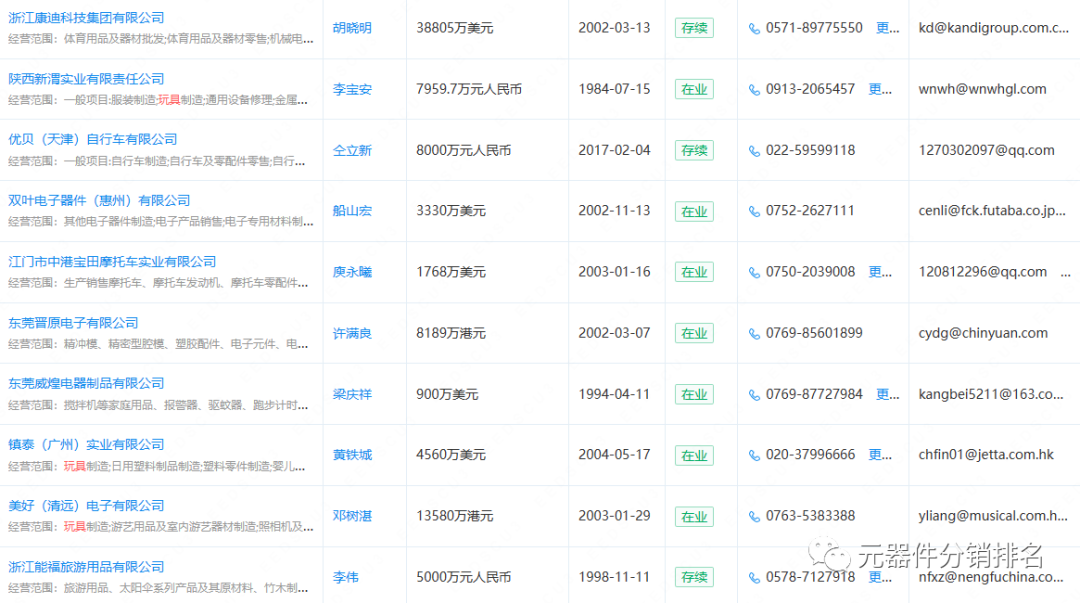
Task: Select email 120812296@qq.com
Action: pos(982,272)
